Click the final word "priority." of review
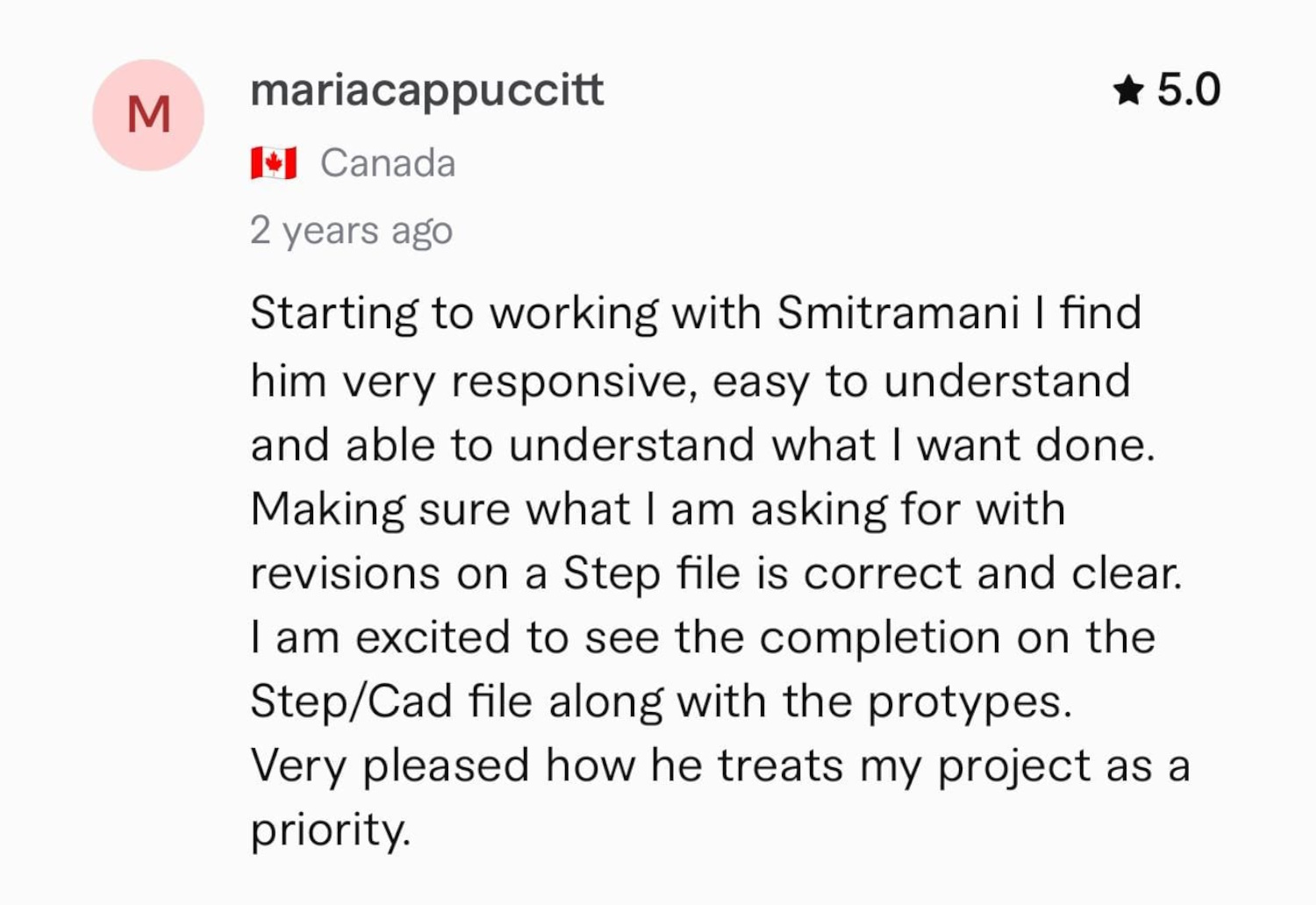 (330, 830)
